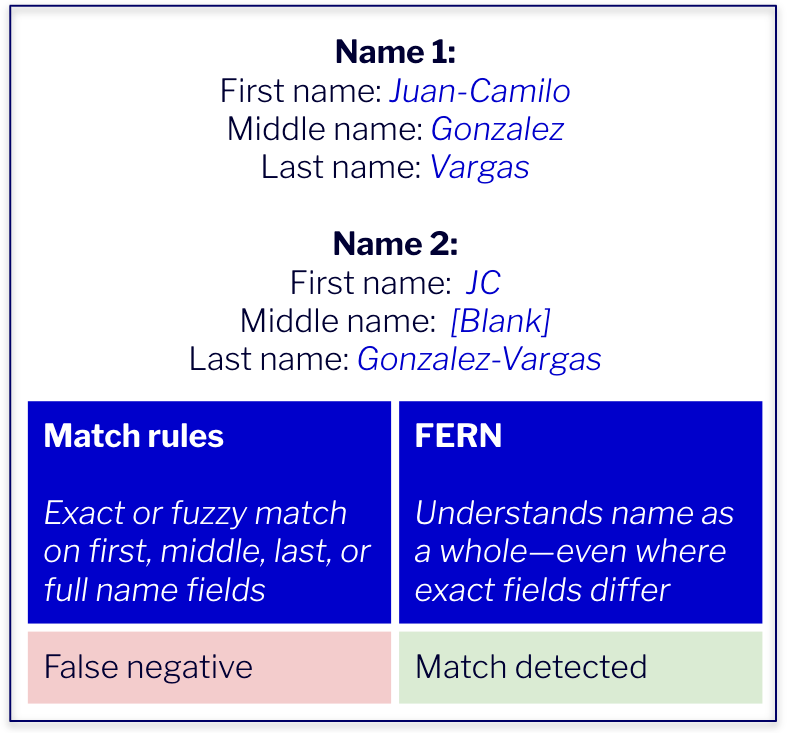Select the exact or fuzzy match description
The width and height of the screenshot is (787, 733).
coord(207,551)
